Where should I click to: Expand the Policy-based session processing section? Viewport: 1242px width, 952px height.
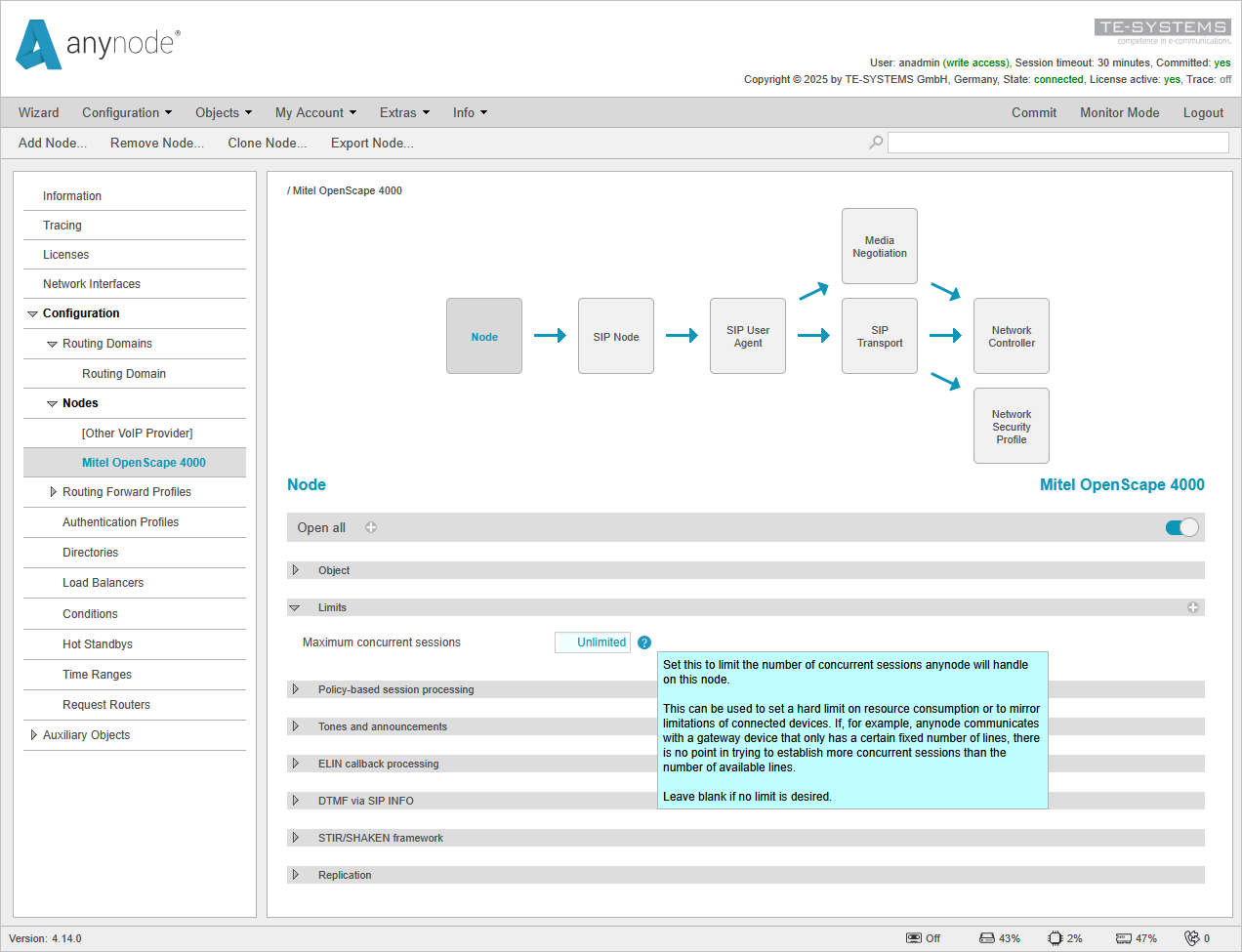point(297,689)
